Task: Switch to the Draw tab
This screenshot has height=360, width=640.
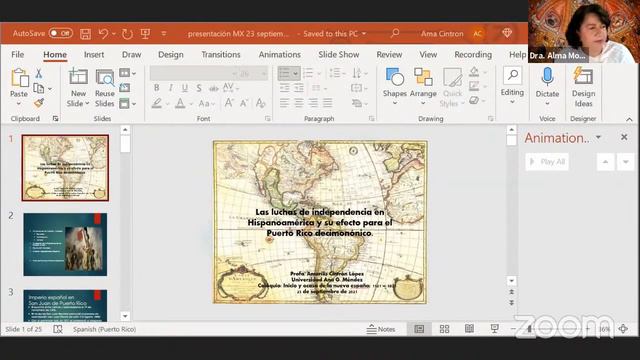Action: (131, 54)
